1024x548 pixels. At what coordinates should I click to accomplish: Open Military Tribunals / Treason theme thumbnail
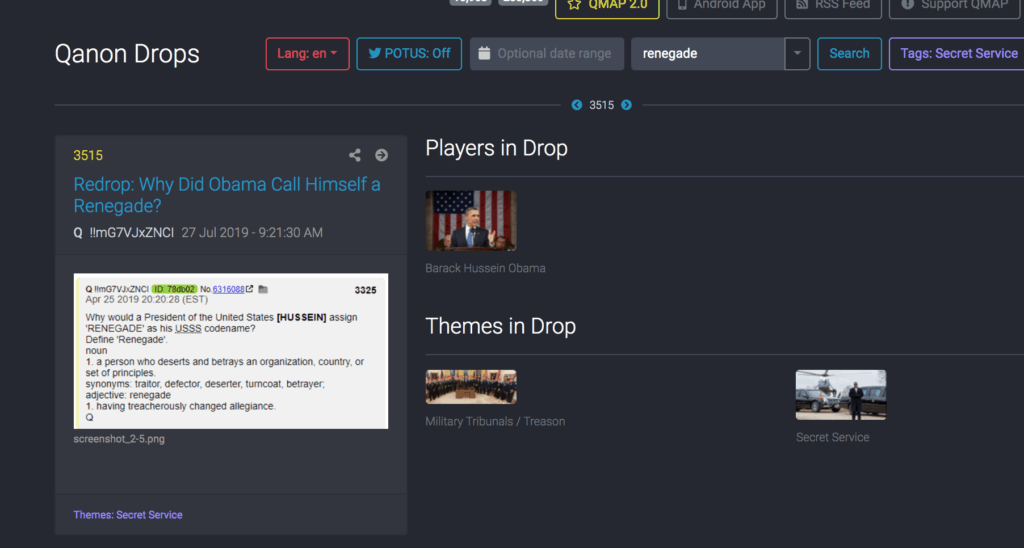pyautogui.click(x=471, y=387)
